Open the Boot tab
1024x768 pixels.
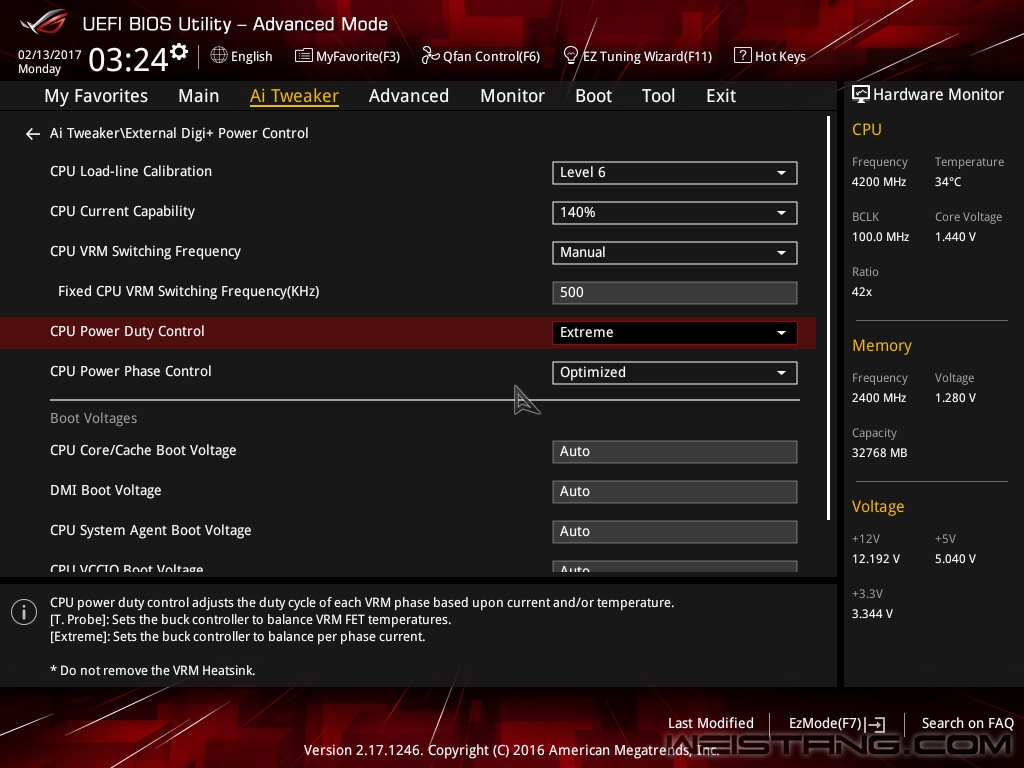[x=594, y=96]
